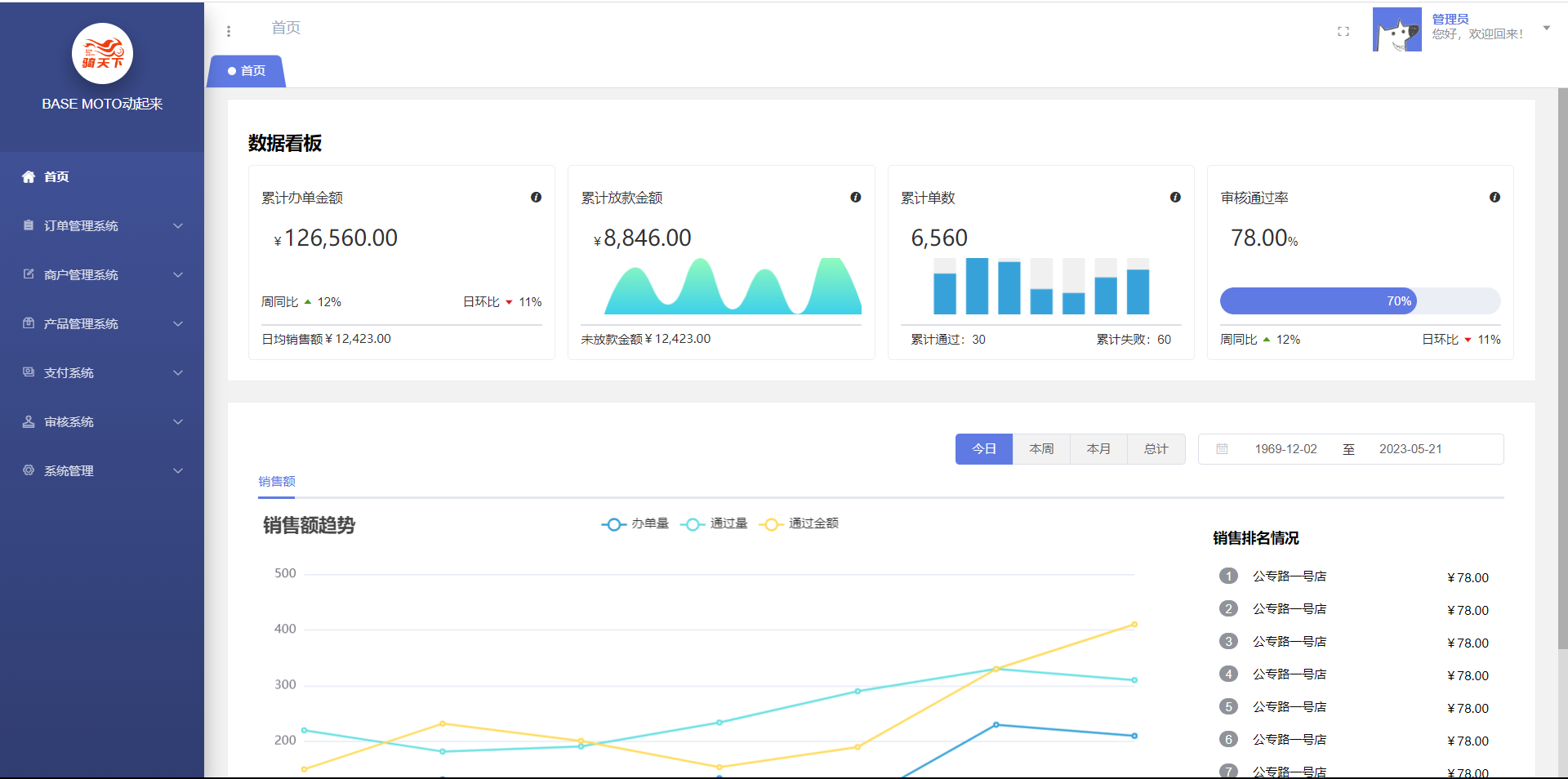Click info icon on 累计单数 card
The width and height of the screenshot is (1568, 779).
1175,197
